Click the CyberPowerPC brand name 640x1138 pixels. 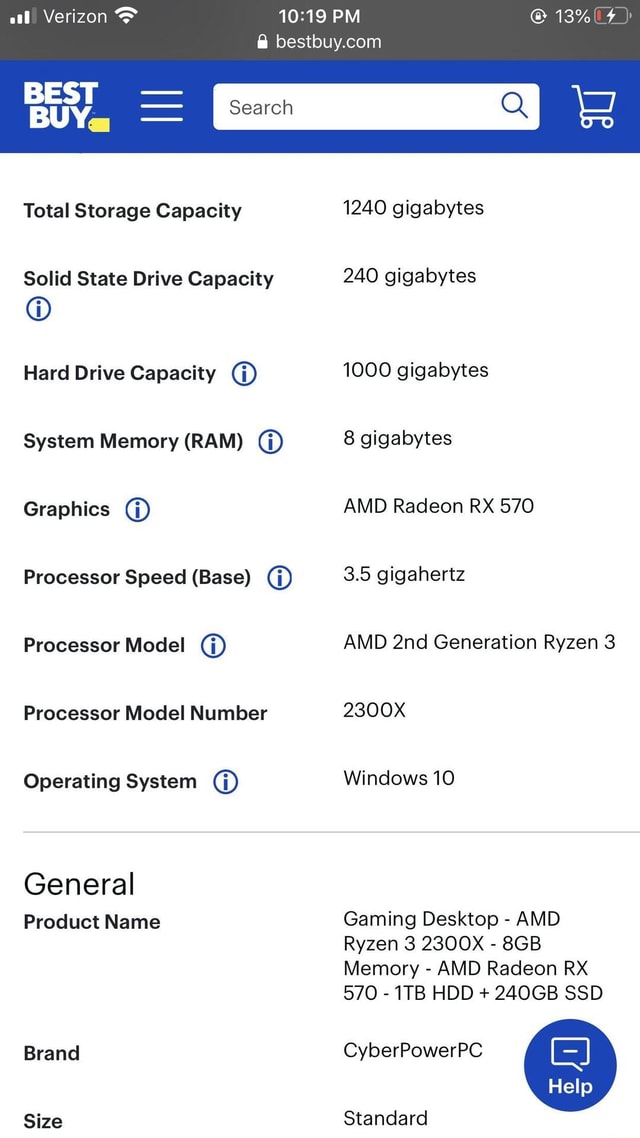(413, 1050)
